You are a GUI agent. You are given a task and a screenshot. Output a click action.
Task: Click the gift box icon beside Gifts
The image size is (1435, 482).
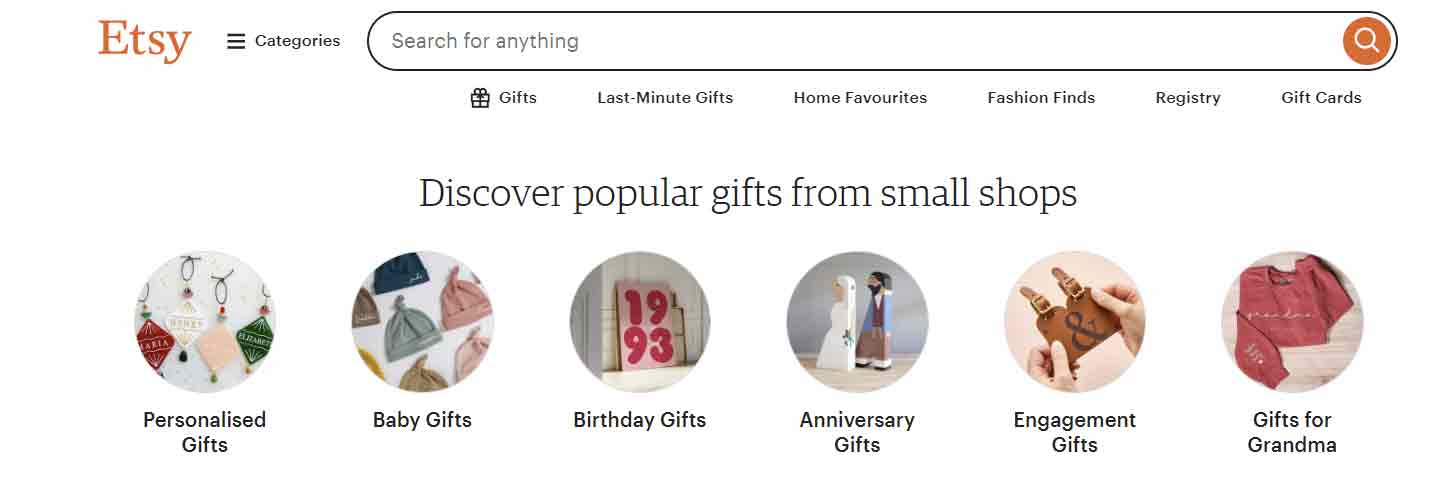click(x=480, y=98)
